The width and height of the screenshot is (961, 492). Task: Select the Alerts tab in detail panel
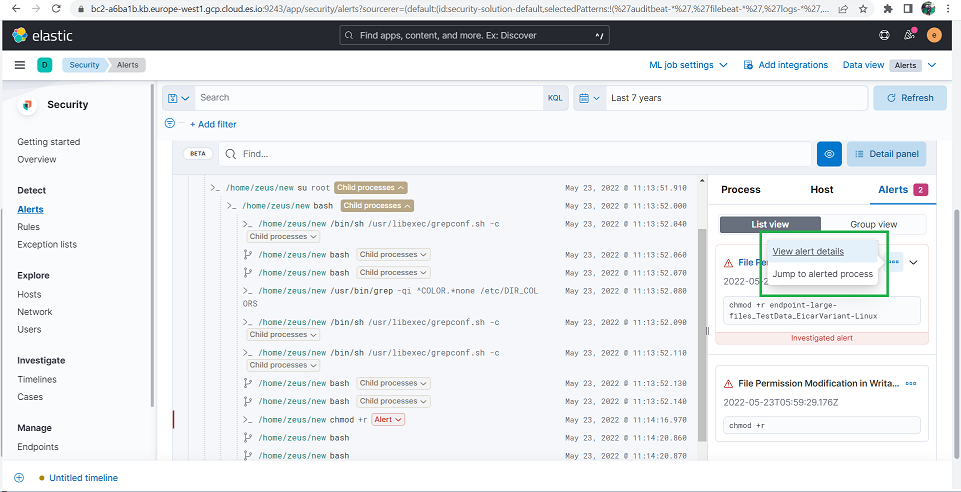click(x=903, y=190)
